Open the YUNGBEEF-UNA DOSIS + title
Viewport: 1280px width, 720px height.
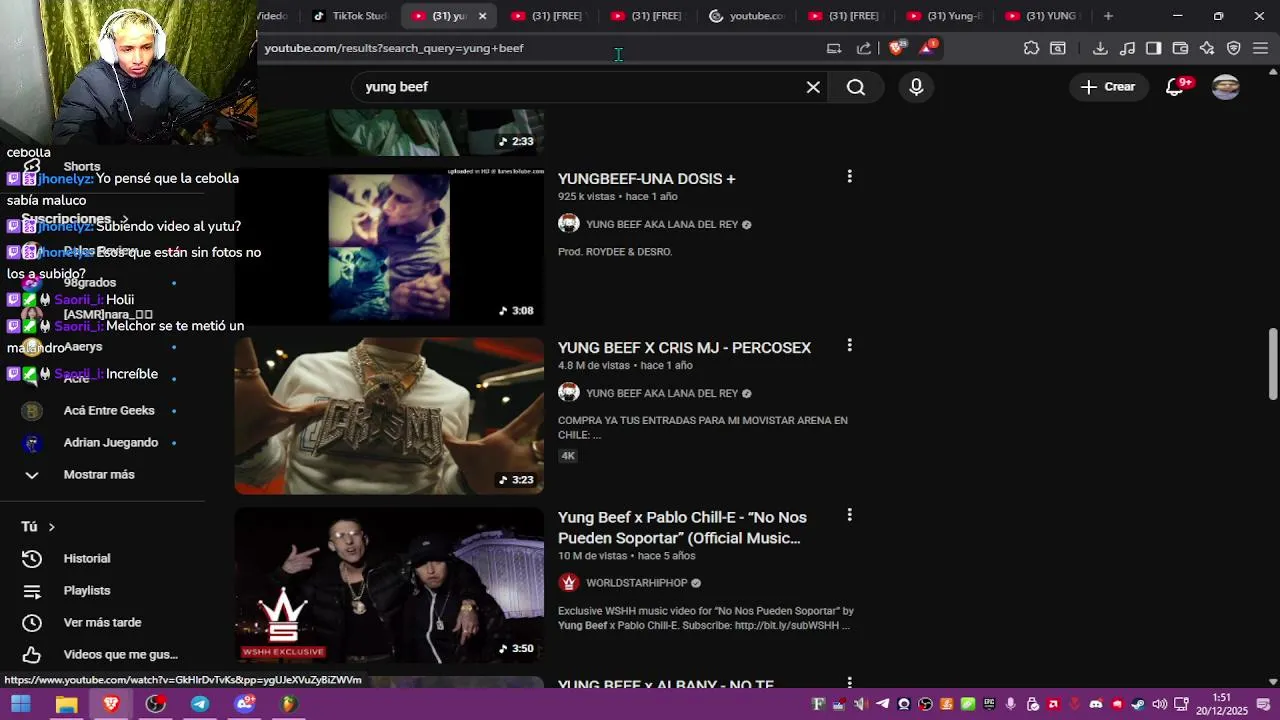(x=646, y=179)
